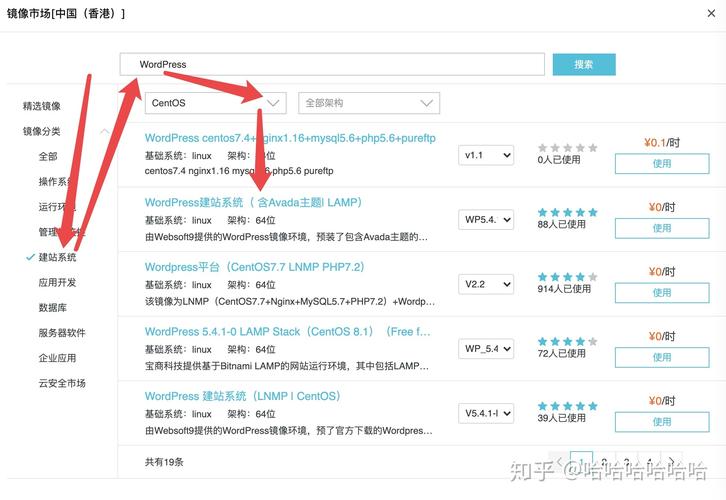Image resolution: width=726 pixels, height=500 pixels.
Task: Click 使用 for WordPress 5.4.1-0 LAMP Stack
Action: tap(662, 357)
